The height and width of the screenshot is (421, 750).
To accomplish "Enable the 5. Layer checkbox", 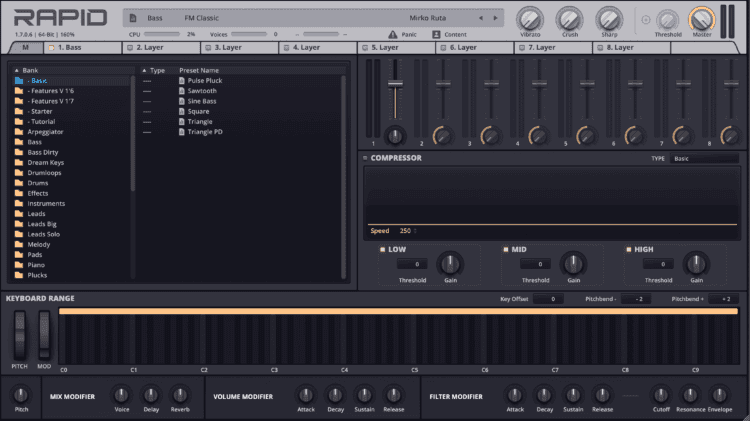I will [365, 48].
